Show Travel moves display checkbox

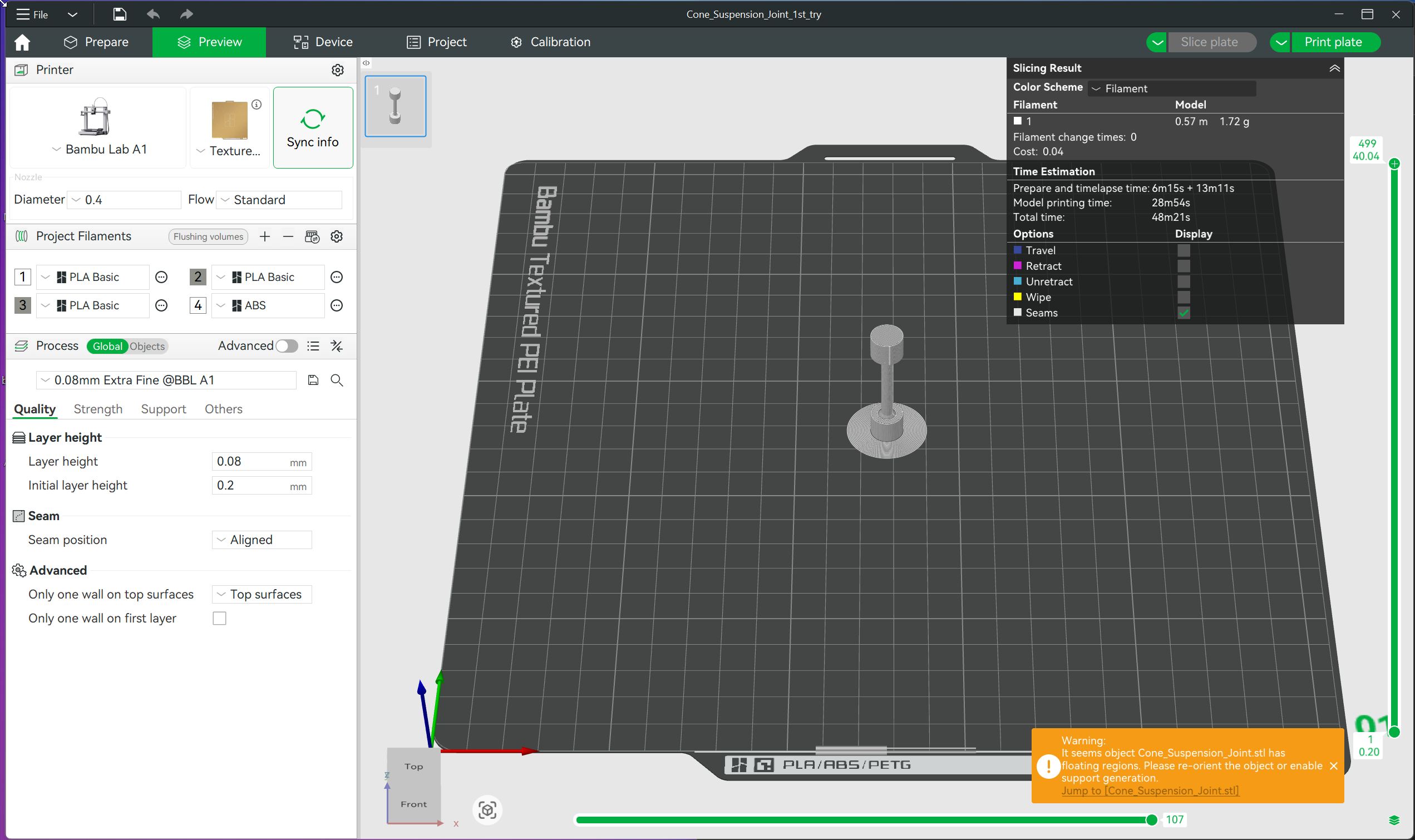coord(1184,250)
